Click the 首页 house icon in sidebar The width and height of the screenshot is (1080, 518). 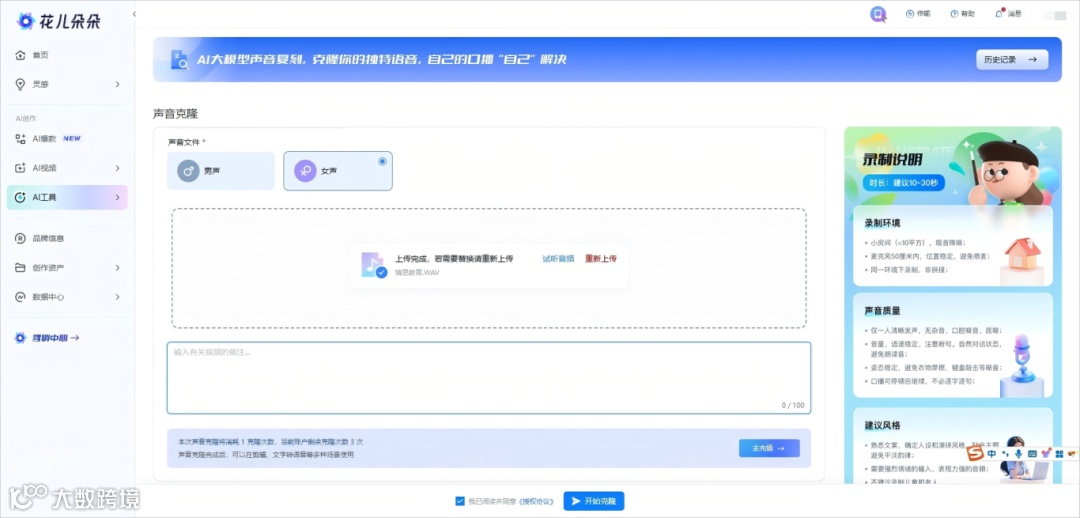[20, 55]
